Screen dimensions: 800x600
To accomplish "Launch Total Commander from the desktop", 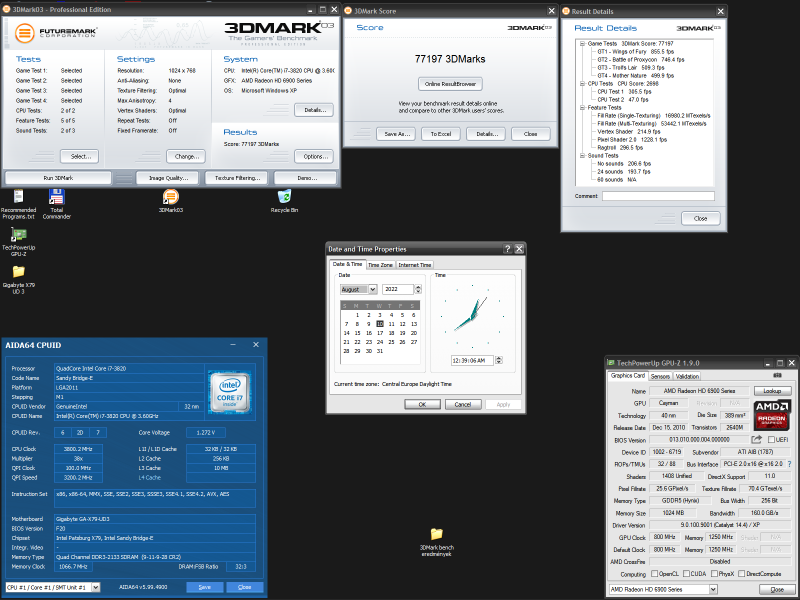I will coord(56,204).
